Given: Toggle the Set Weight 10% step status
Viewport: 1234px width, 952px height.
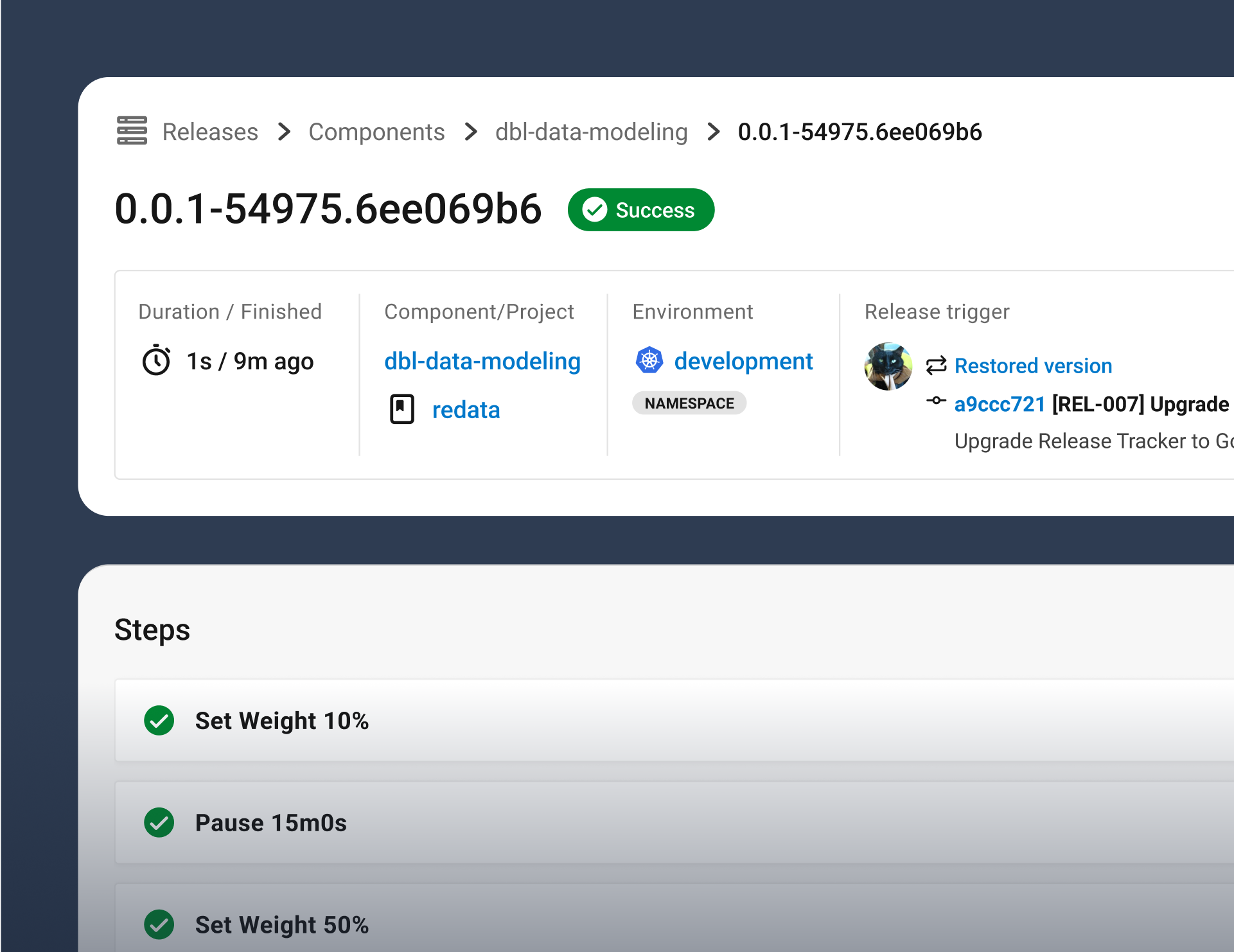Looking at the screenshot, I should coord(159,720).
